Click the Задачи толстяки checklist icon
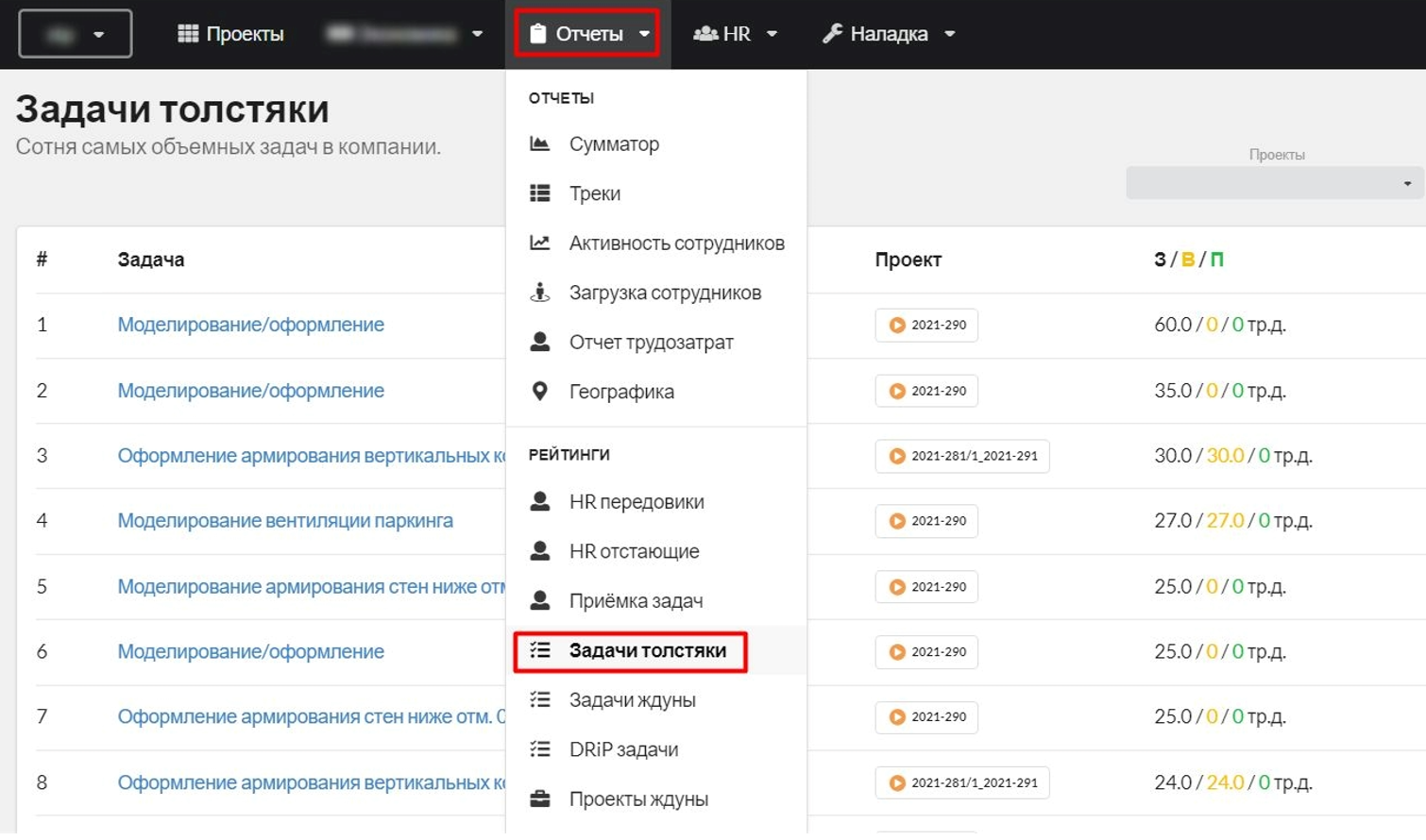 coord(540,649)
